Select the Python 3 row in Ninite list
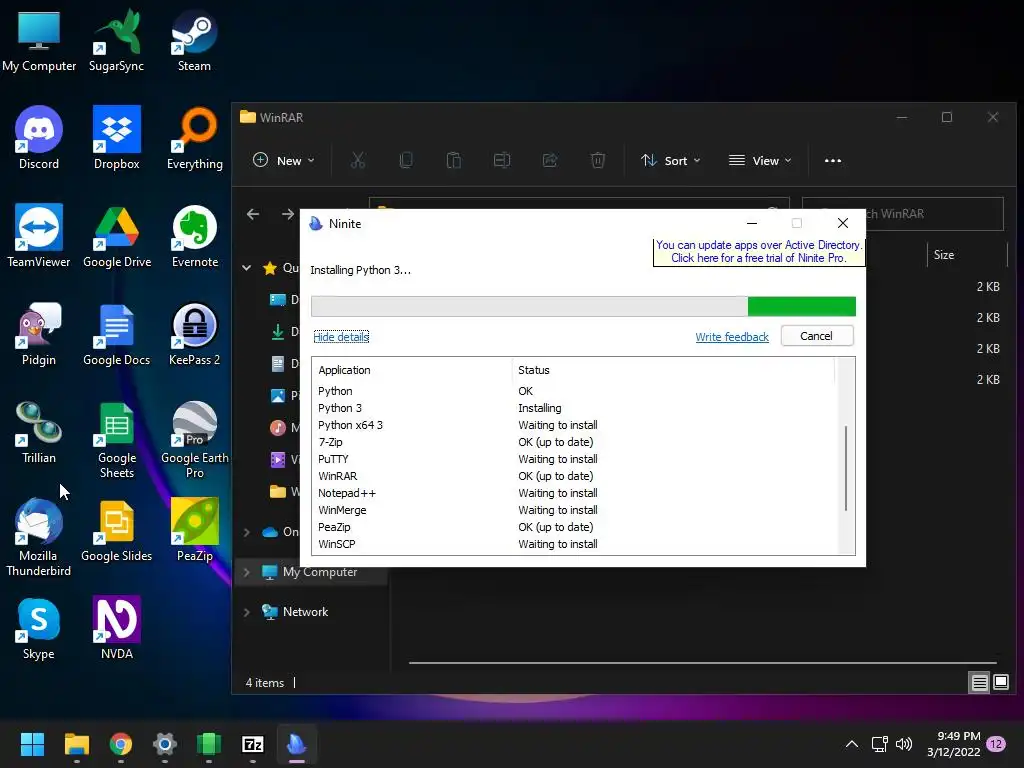 coord(575,408)
